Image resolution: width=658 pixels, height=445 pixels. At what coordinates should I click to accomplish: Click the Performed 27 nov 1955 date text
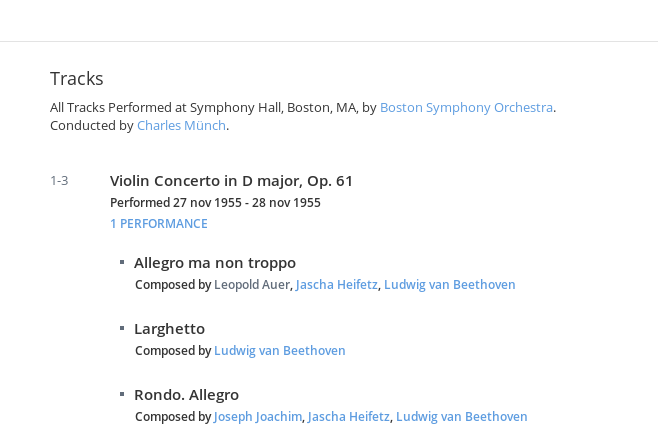pyautogui.click(x=215, y=203)
